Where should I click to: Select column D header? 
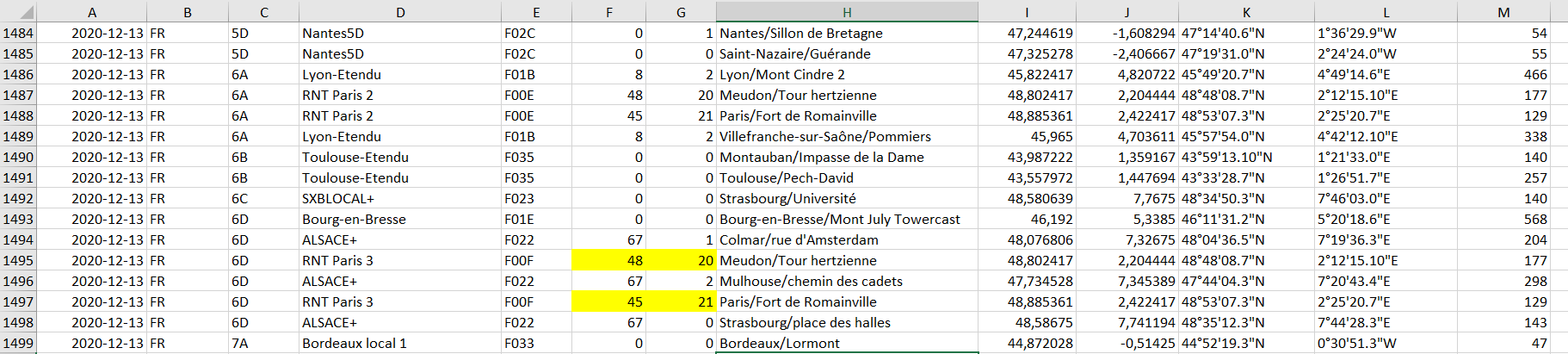point(400,12)
